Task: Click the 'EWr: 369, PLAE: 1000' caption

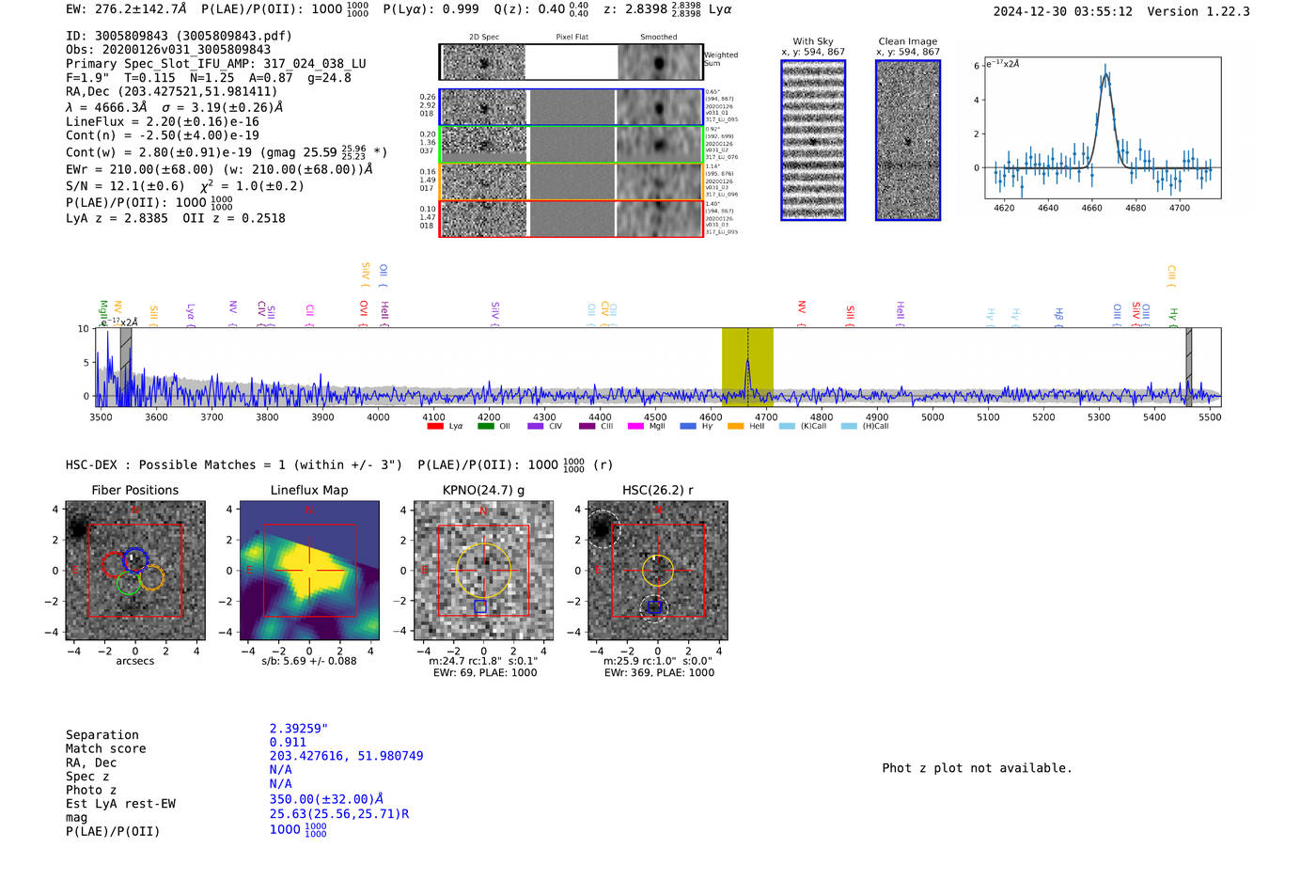Action: point(659,673)
